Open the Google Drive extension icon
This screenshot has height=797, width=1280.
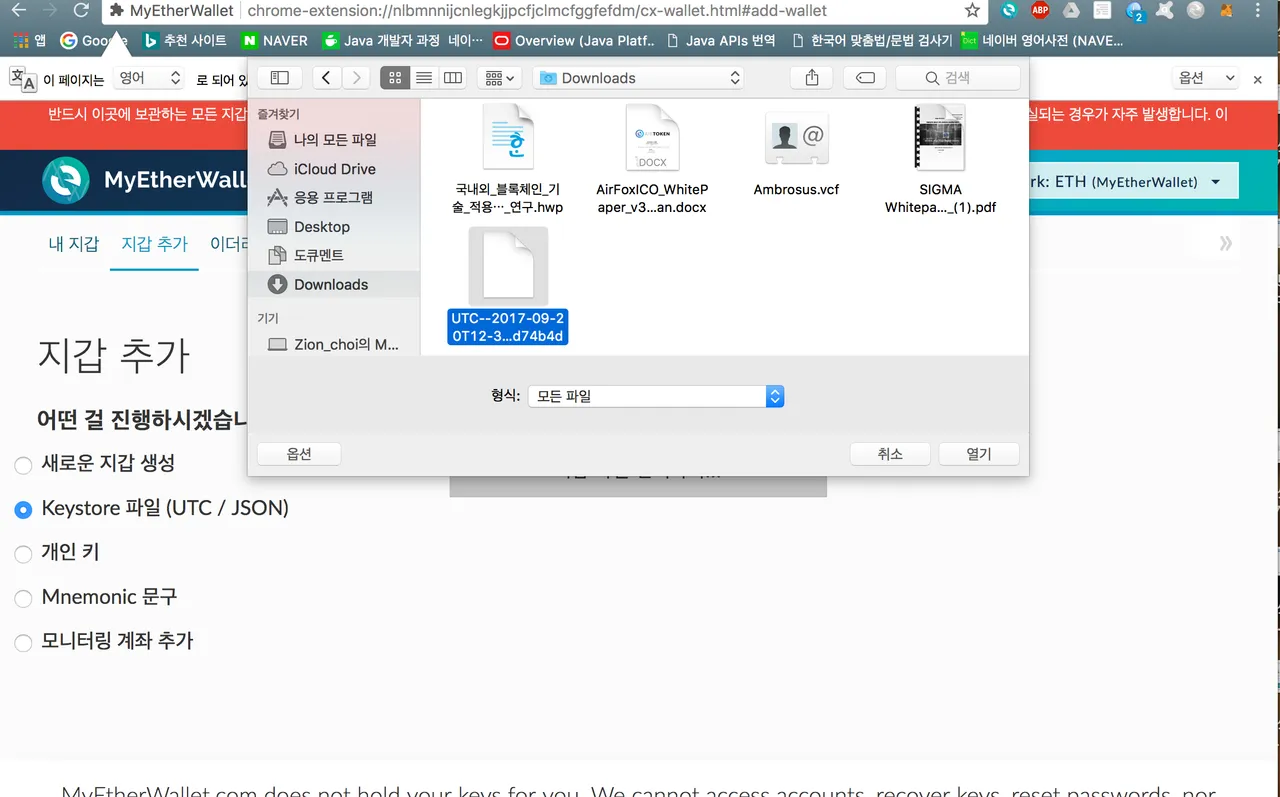tap(1071, 11)
